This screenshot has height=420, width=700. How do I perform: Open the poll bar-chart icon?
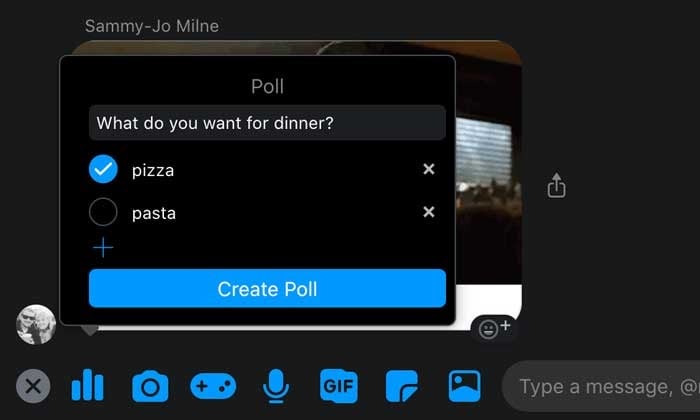(88, 385)
